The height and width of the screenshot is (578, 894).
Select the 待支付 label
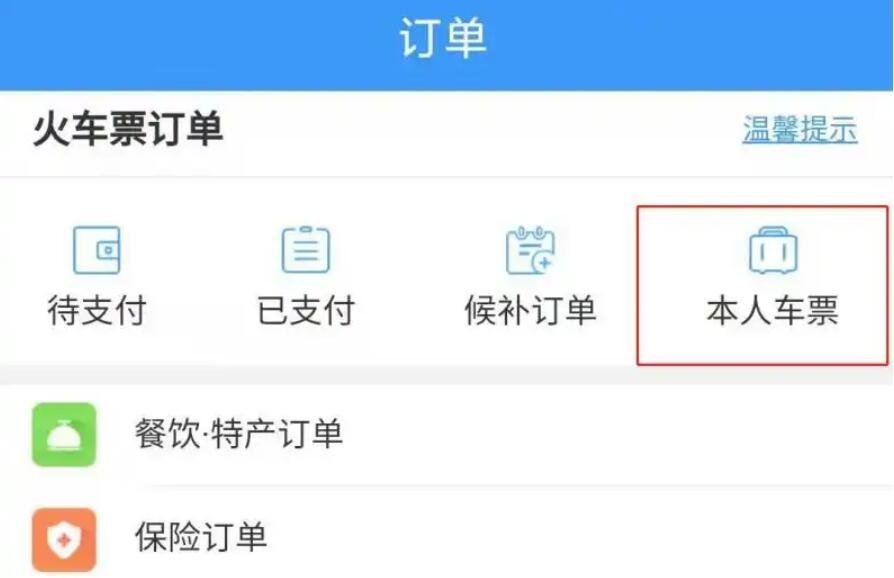click(x=97, y=311)
